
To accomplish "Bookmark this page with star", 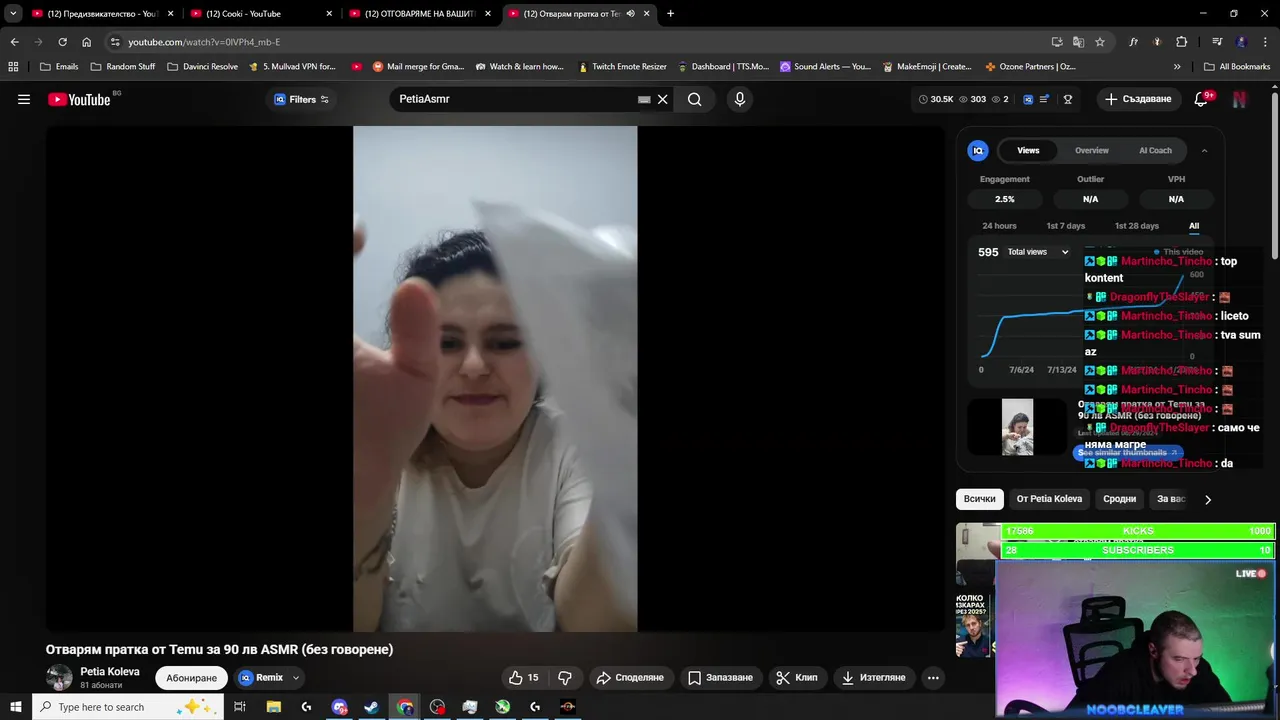I will 1100,42.
